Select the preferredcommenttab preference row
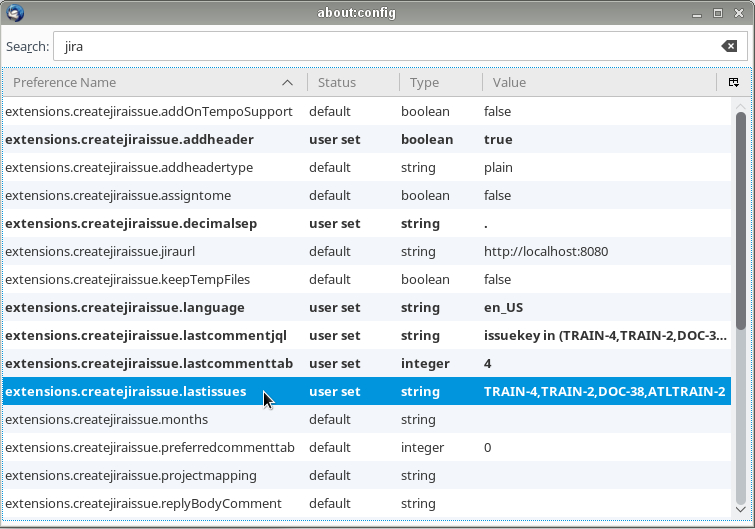 150,447
